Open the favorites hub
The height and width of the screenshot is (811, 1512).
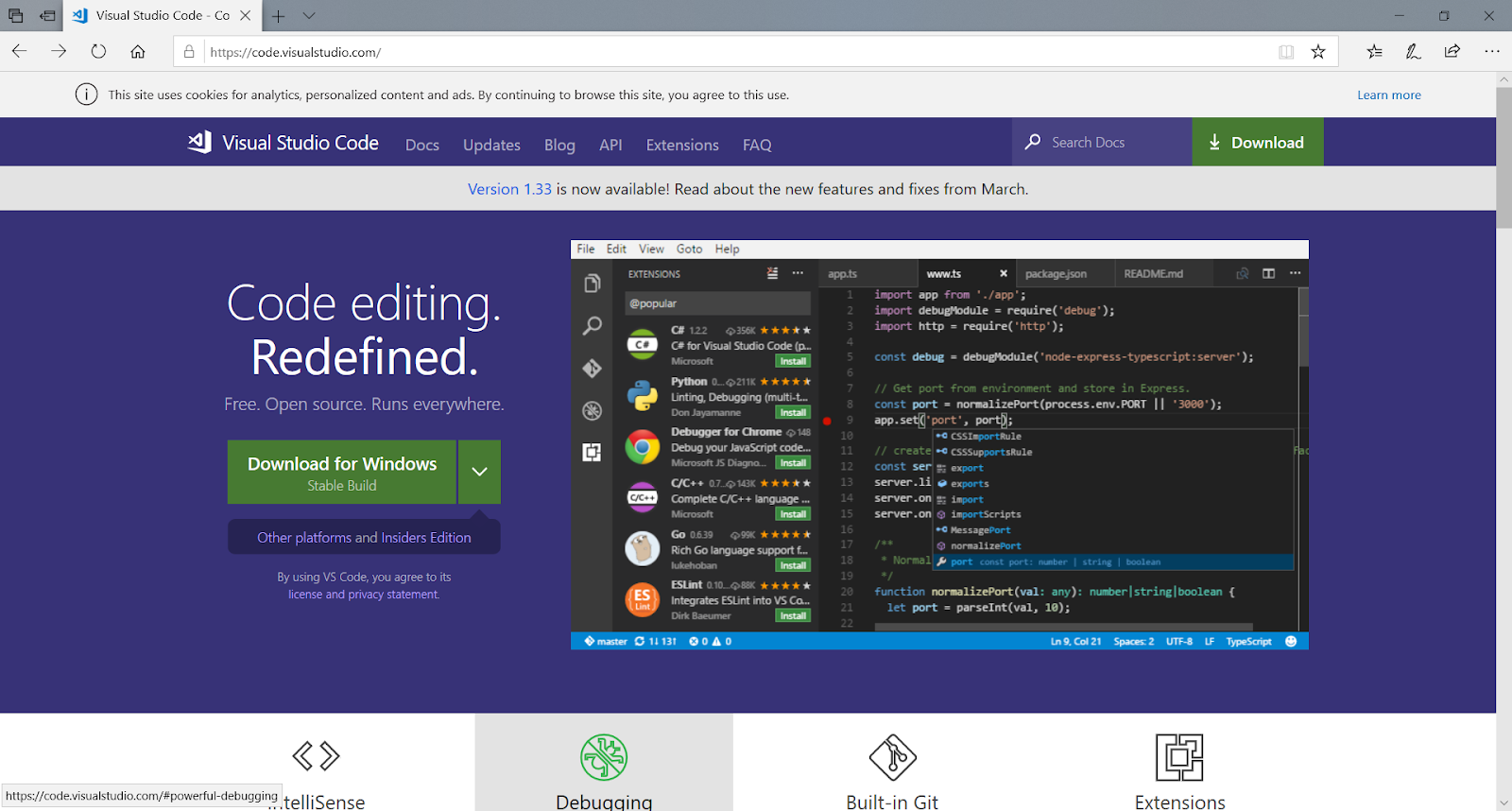pos(1374,51)
